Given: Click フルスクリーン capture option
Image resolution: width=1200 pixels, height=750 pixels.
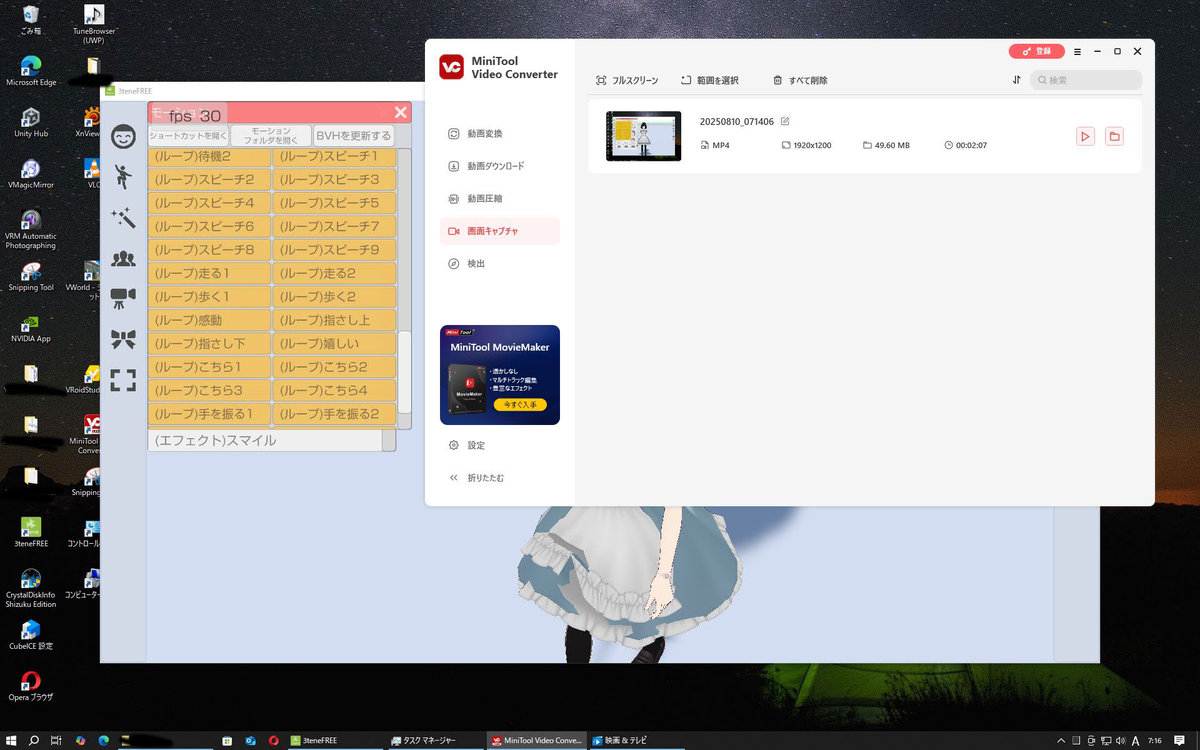Looking at the screenshot, I should [627, 80].
